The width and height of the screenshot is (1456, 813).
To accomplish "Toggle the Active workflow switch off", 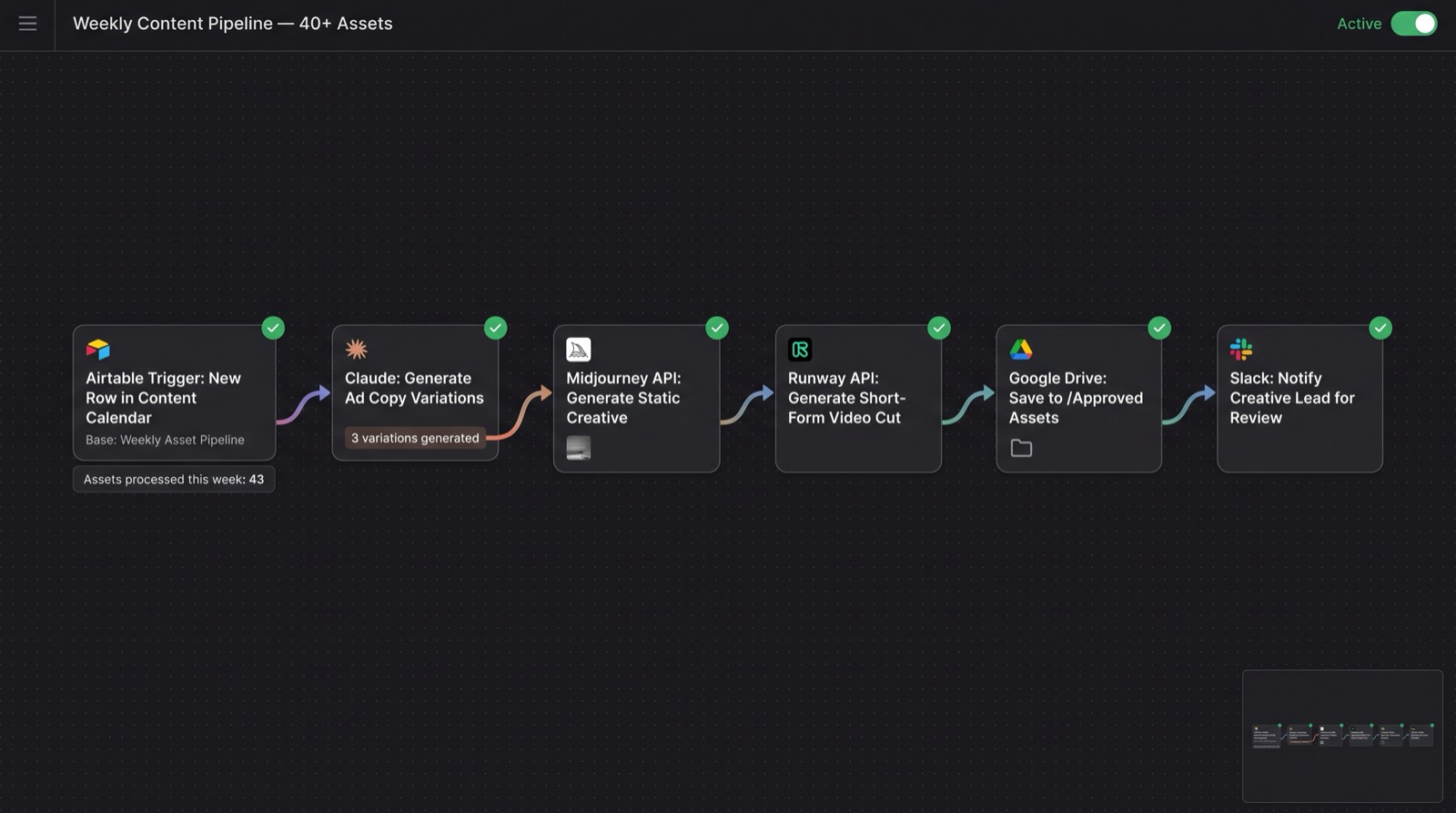I will pyautogui.click(x=1413, y=24).
